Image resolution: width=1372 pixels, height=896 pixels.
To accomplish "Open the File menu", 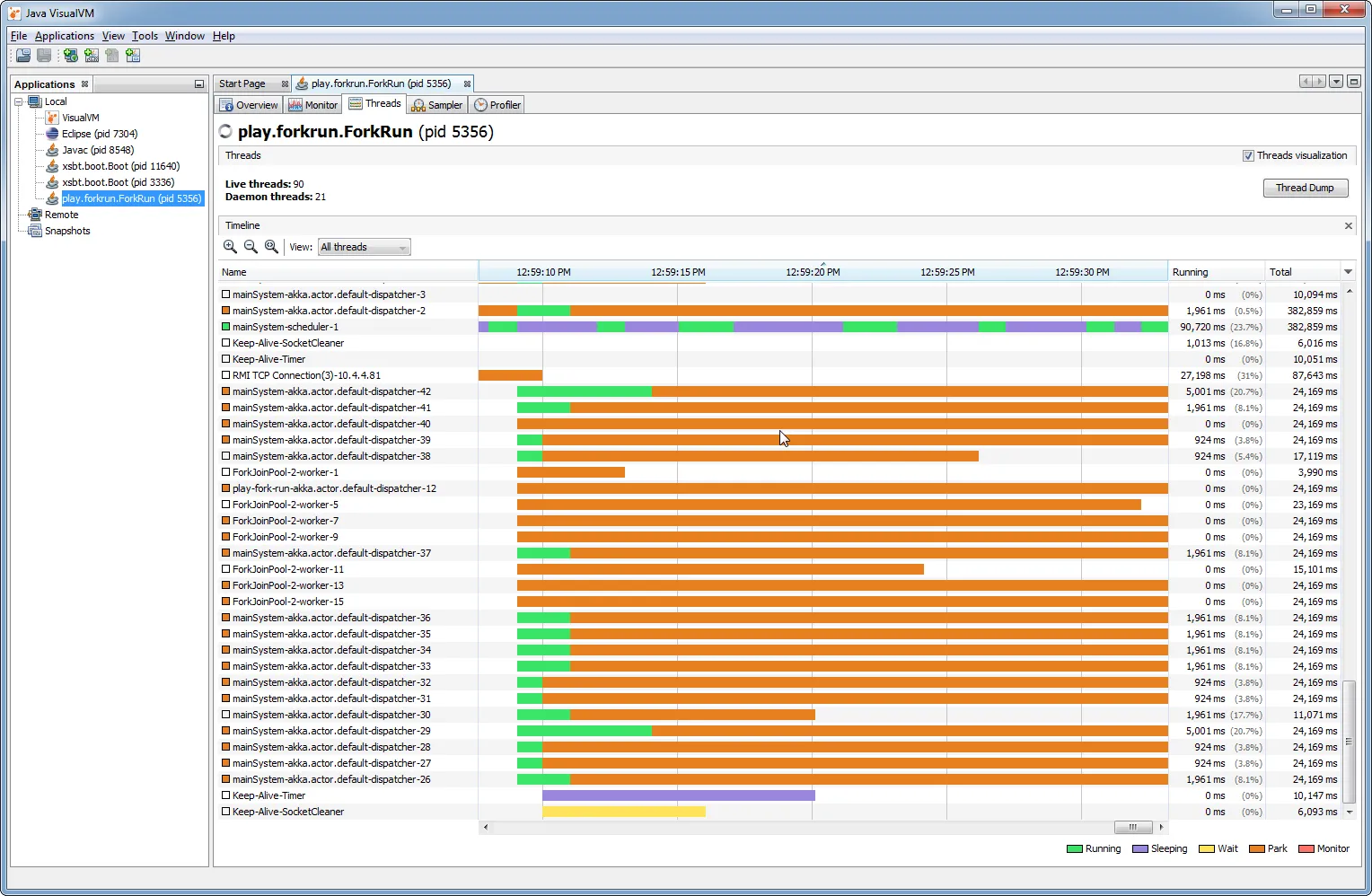I will (x=19, y=36).
